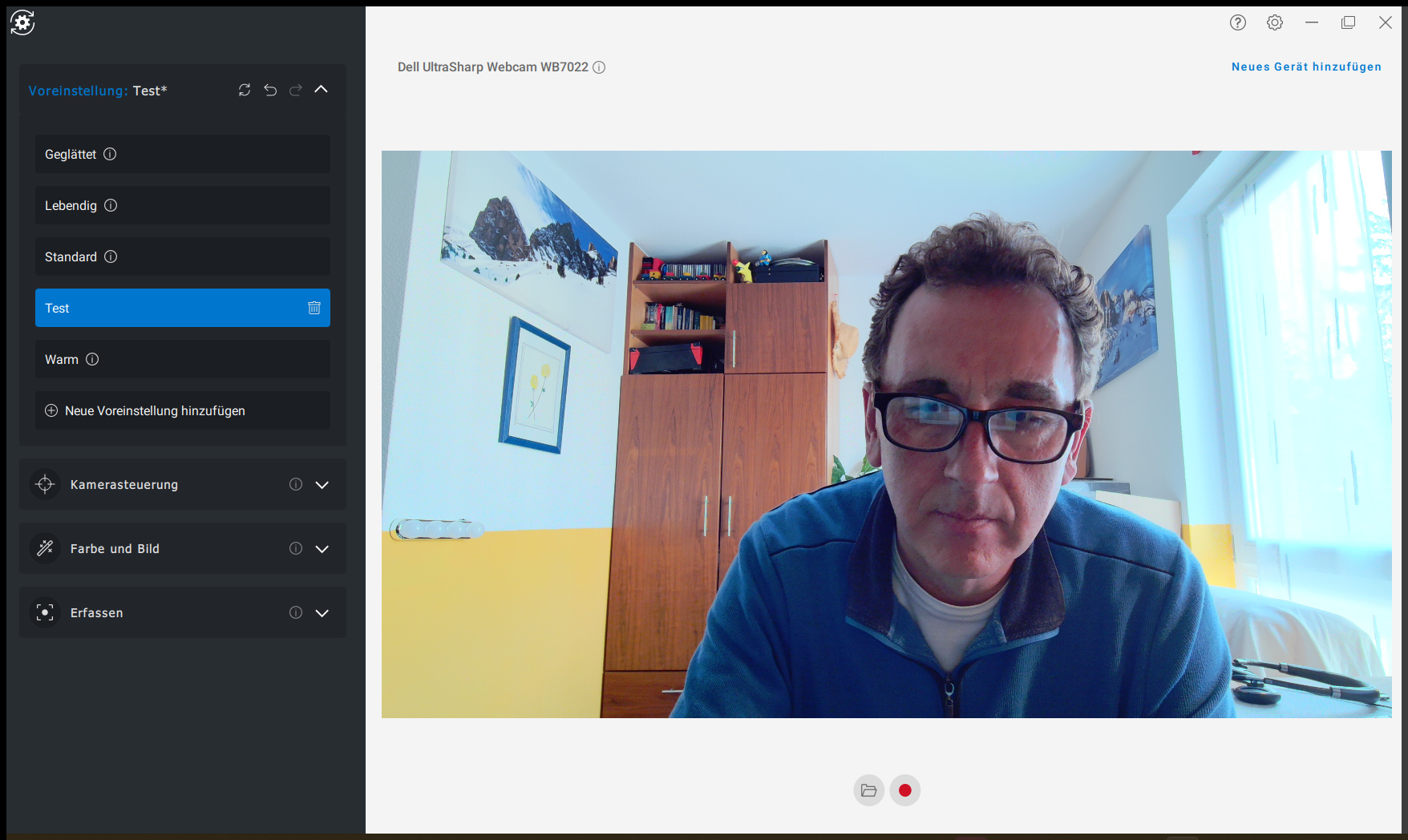Click the refresh preset icon
Viewport: 1408px width, 840px height.
[x=245, y=90]
